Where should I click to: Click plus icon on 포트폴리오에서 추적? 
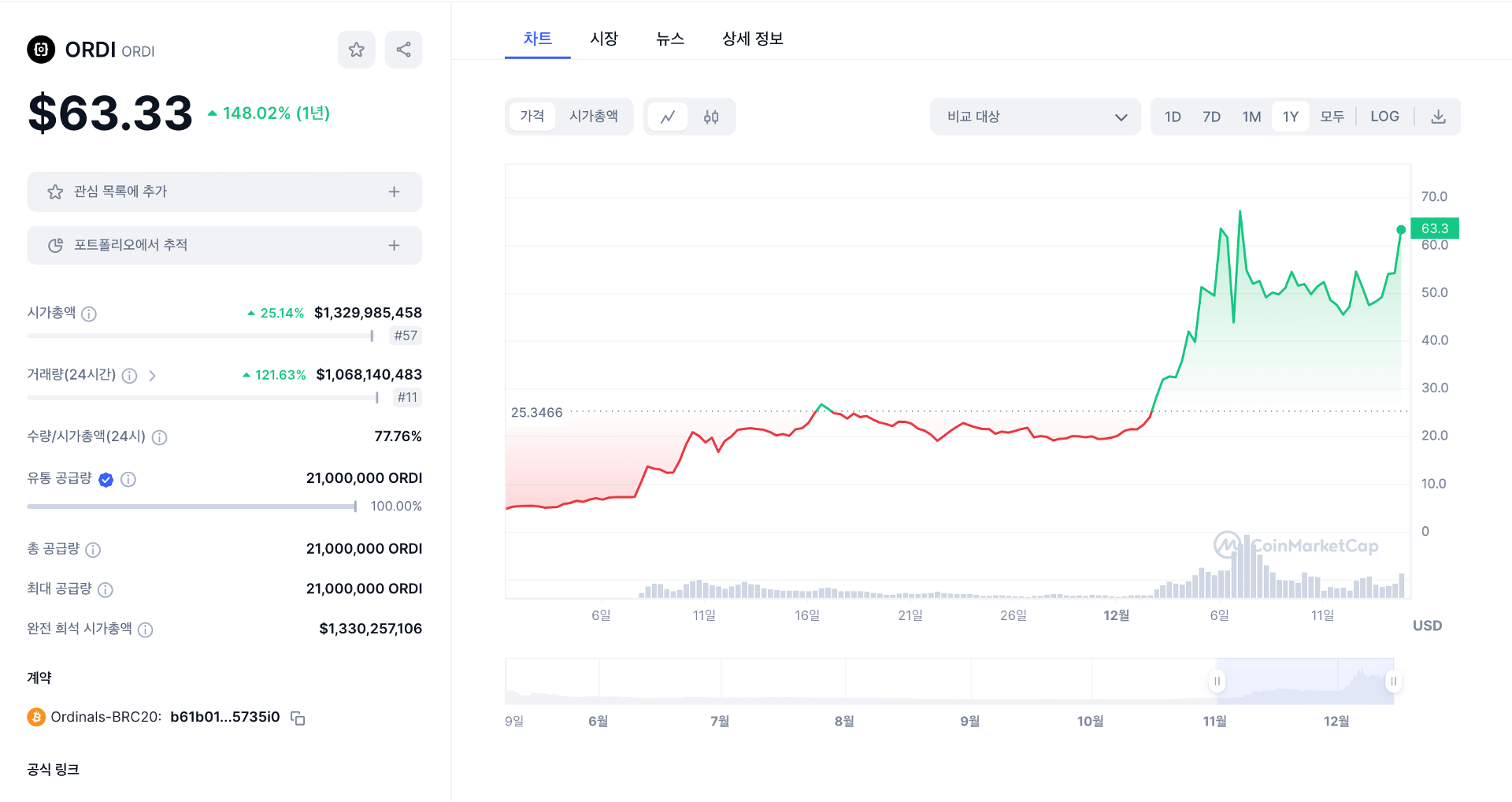(x=394, y=245)
